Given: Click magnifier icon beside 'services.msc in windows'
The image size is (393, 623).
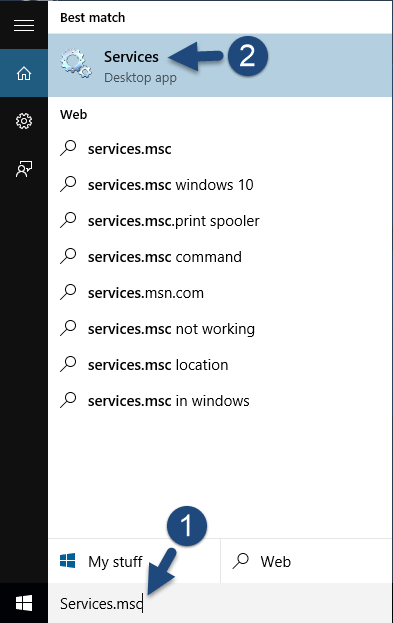Looking at the screenshot, I should pos(68,400).
